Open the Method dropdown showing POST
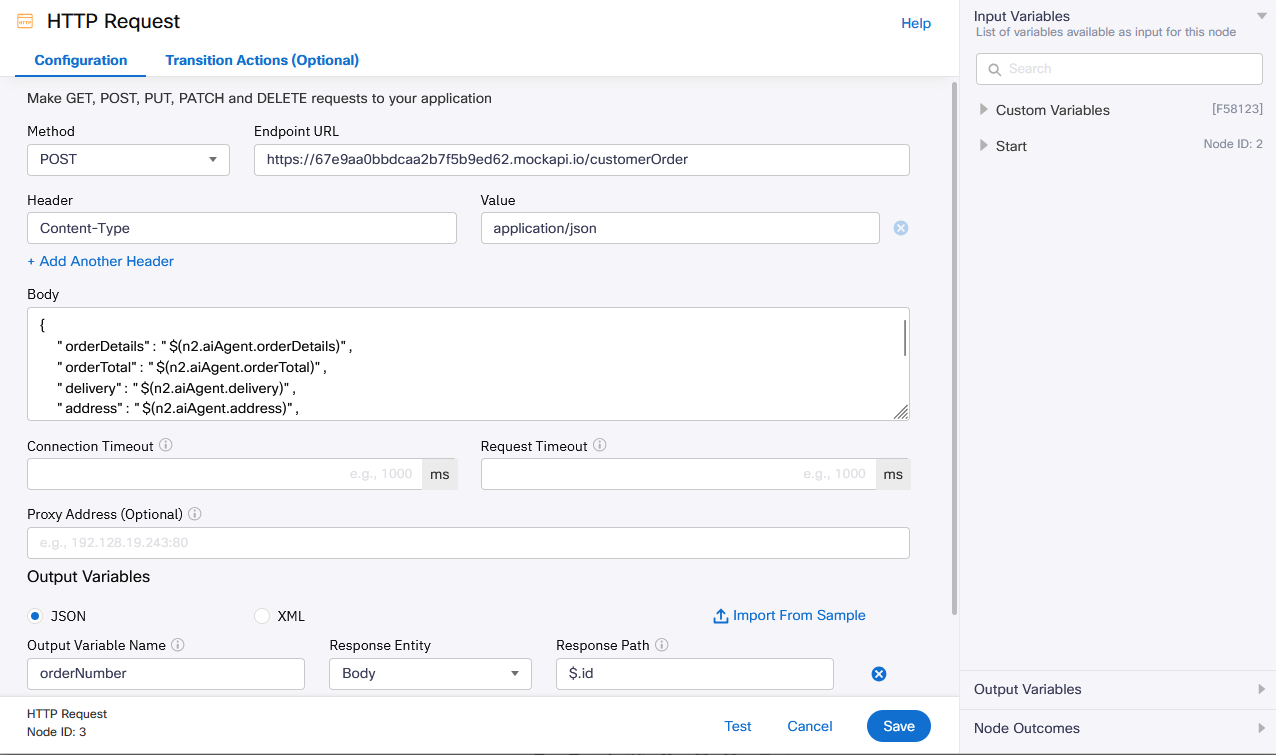Screen dimensions: 1276x755 click(128, 160)
